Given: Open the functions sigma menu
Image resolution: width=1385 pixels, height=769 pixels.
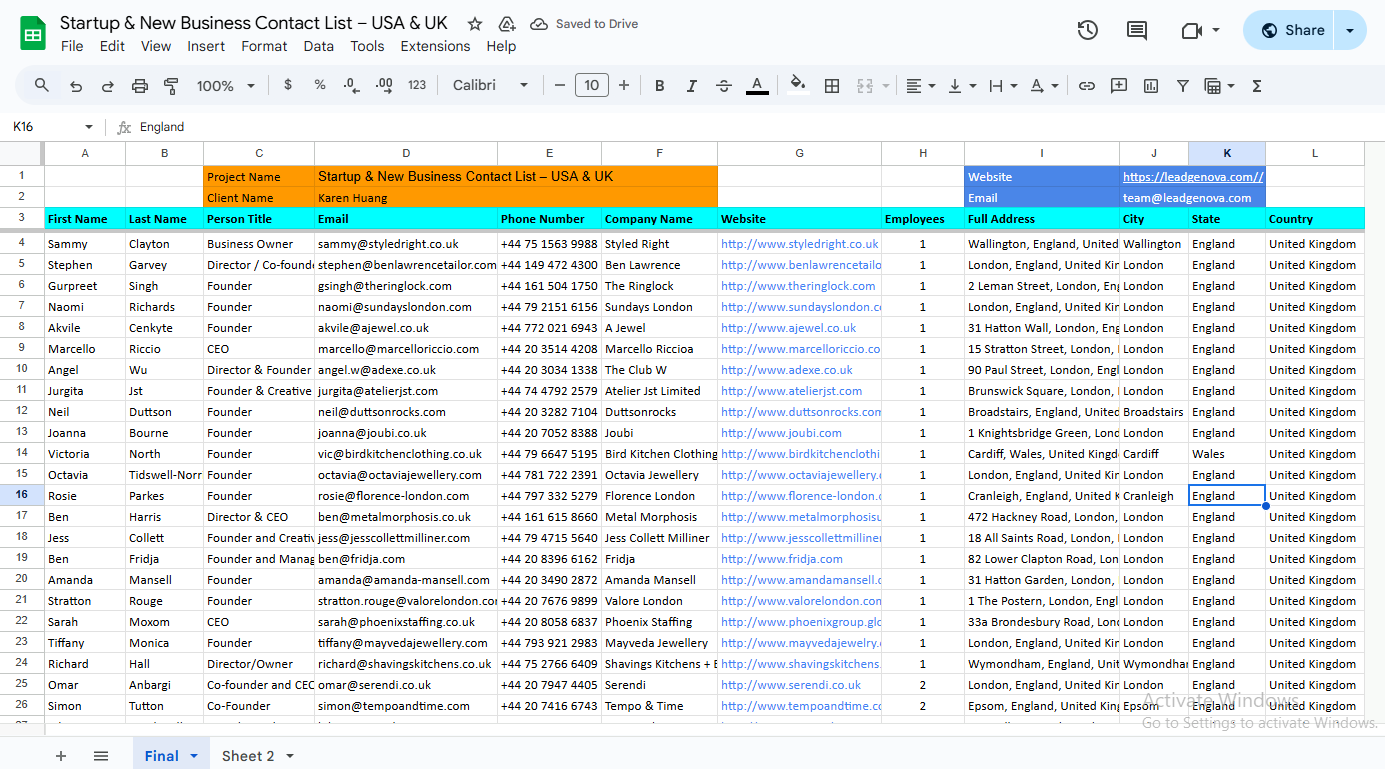Looking at the screenshot, I should pyautogui.click(x=1257, y=86).
